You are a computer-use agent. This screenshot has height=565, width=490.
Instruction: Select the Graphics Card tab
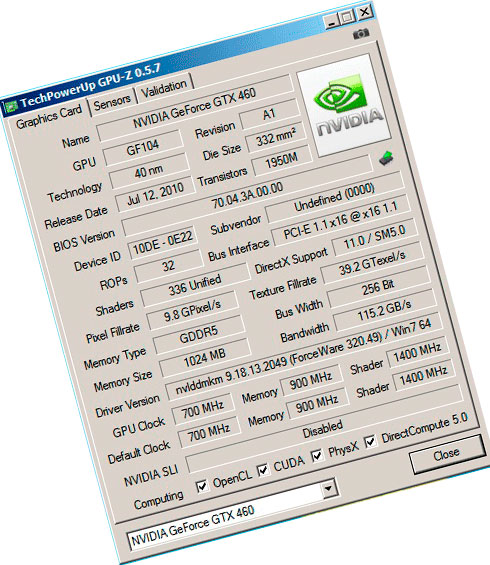point(49,116)
